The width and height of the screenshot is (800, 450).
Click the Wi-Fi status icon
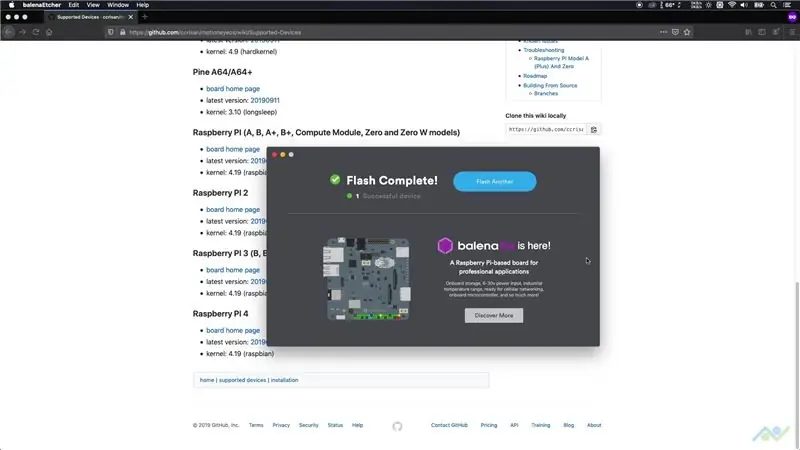point(732,5)
